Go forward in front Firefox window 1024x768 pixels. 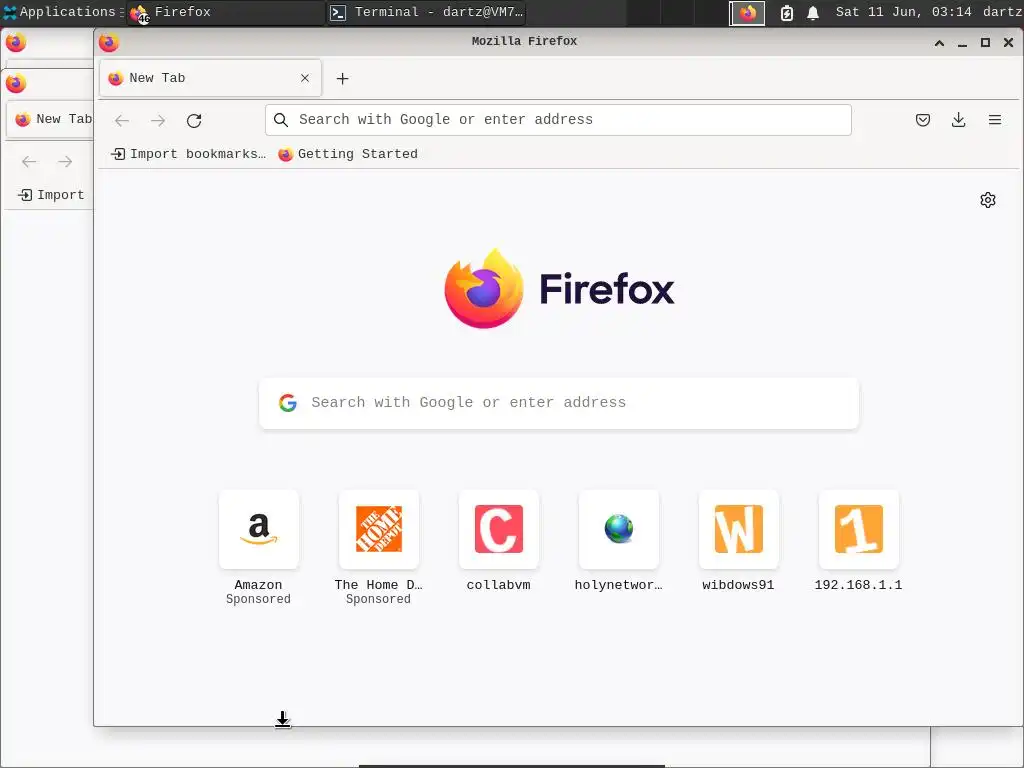(x=158, y=121)
